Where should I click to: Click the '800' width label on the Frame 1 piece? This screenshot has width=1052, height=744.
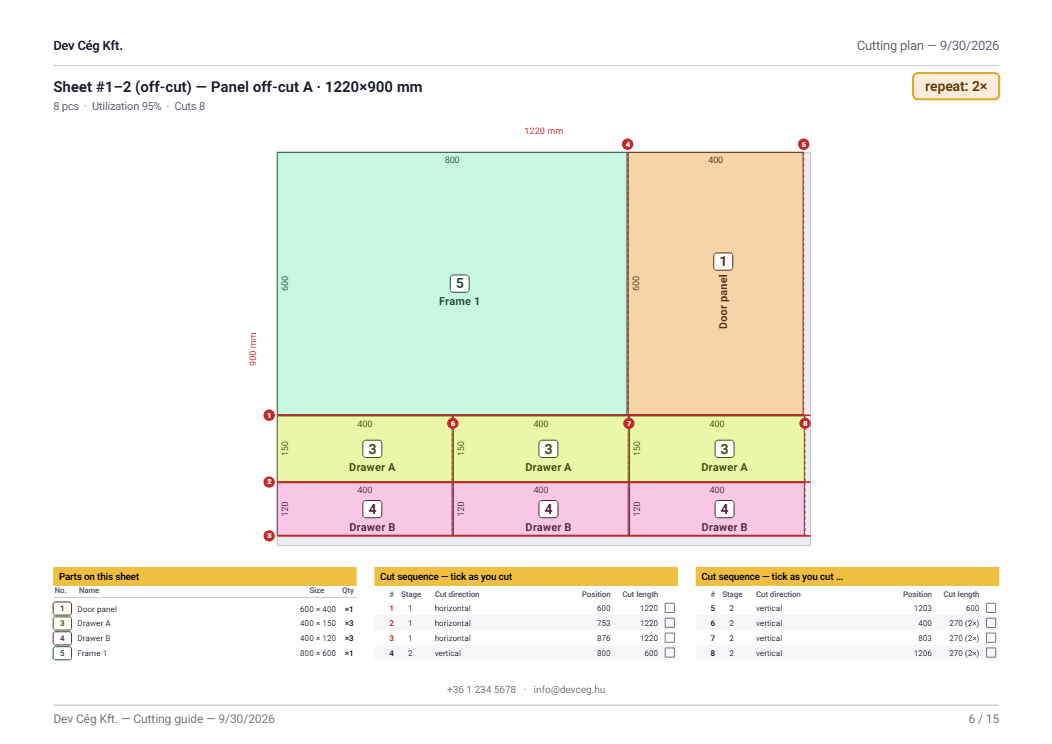pos(452,160)
